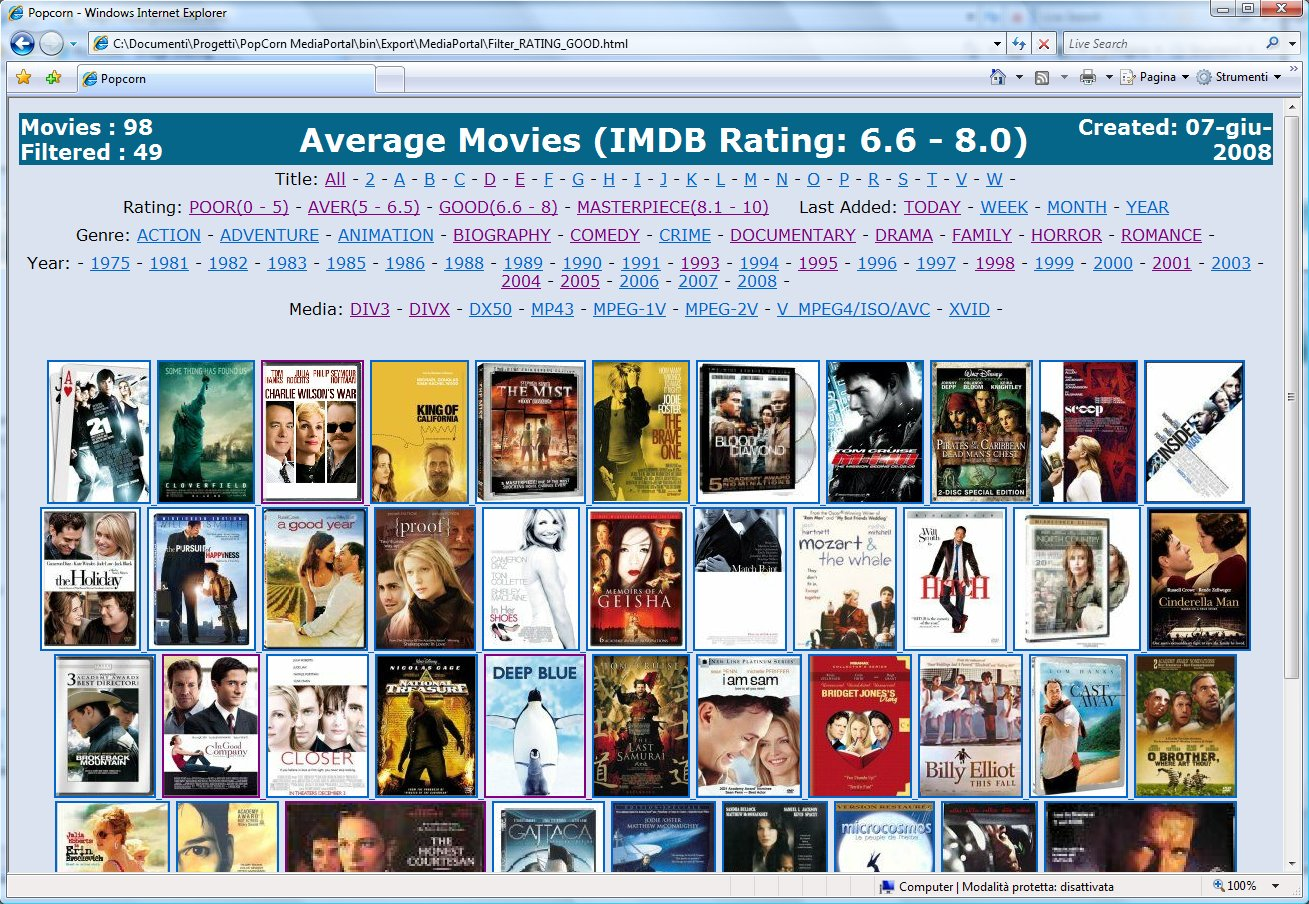The height and width of the screenshot is (904, 1309).
Task: Open the Strumenti menu
Action: [1239, 77]
